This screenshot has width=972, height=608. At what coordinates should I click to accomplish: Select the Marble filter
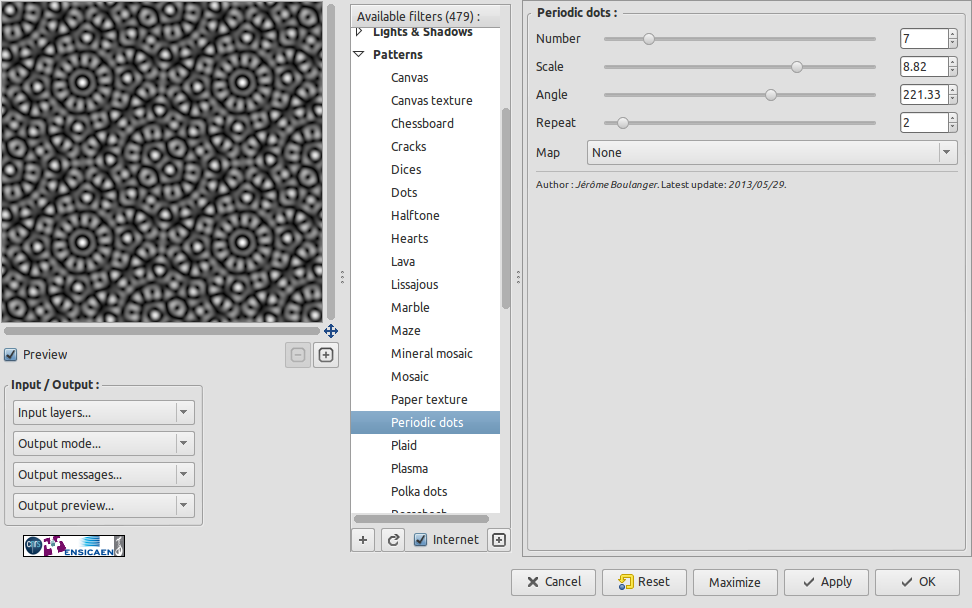[410, 307]
